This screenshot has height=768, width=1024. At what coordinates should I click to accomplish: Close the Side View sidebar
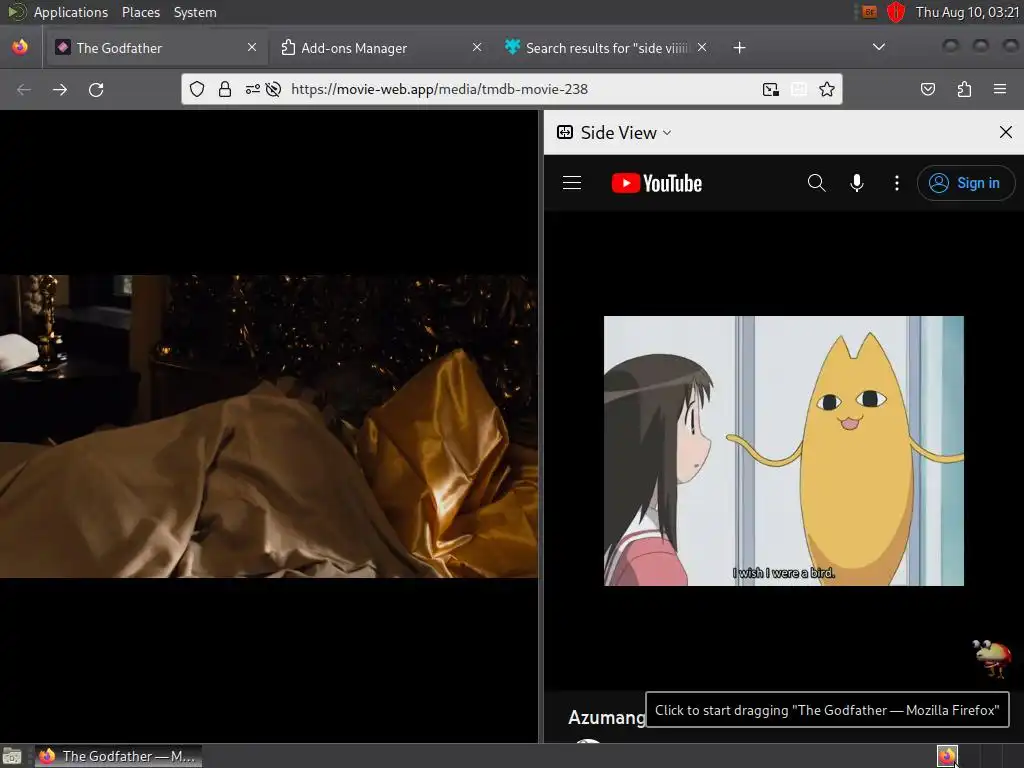pos(1006,133)
